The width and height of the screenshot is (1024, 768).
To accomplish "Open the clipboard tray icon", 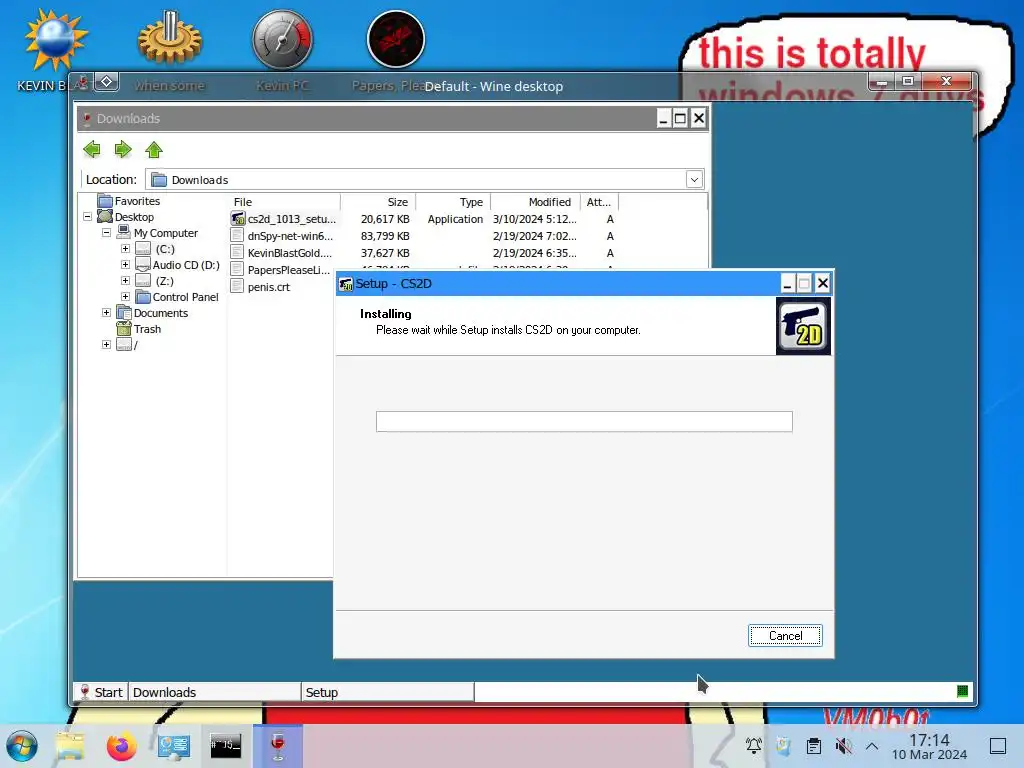I will [814, 746].
